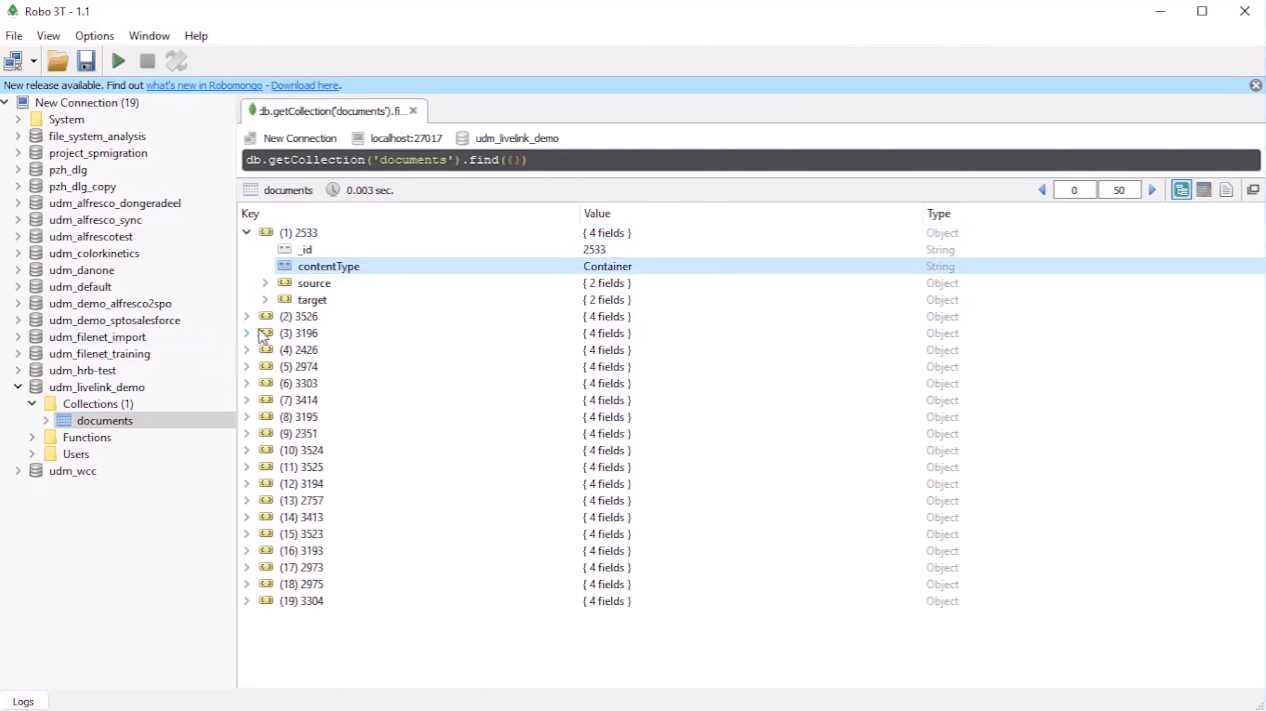Screen dimensions: 1266x711
Task: Select the udm_danone database in tree
Action: pyautogui.click(x=82, y=270)
